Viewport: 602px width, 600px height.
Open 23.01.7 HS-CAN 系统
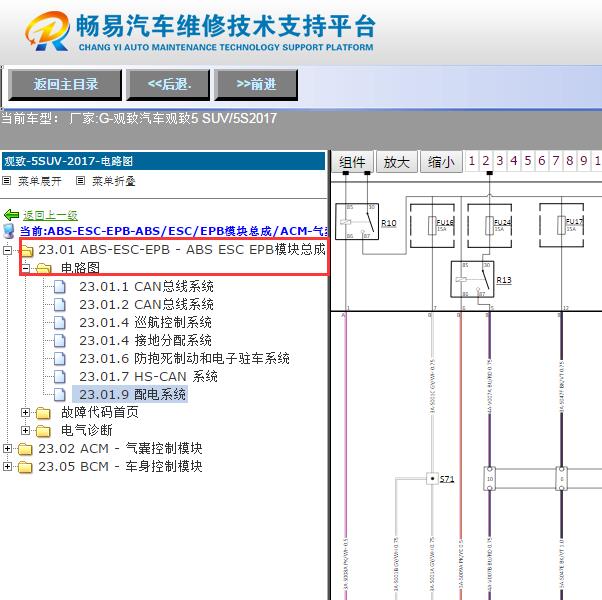(x=148, y=377)
